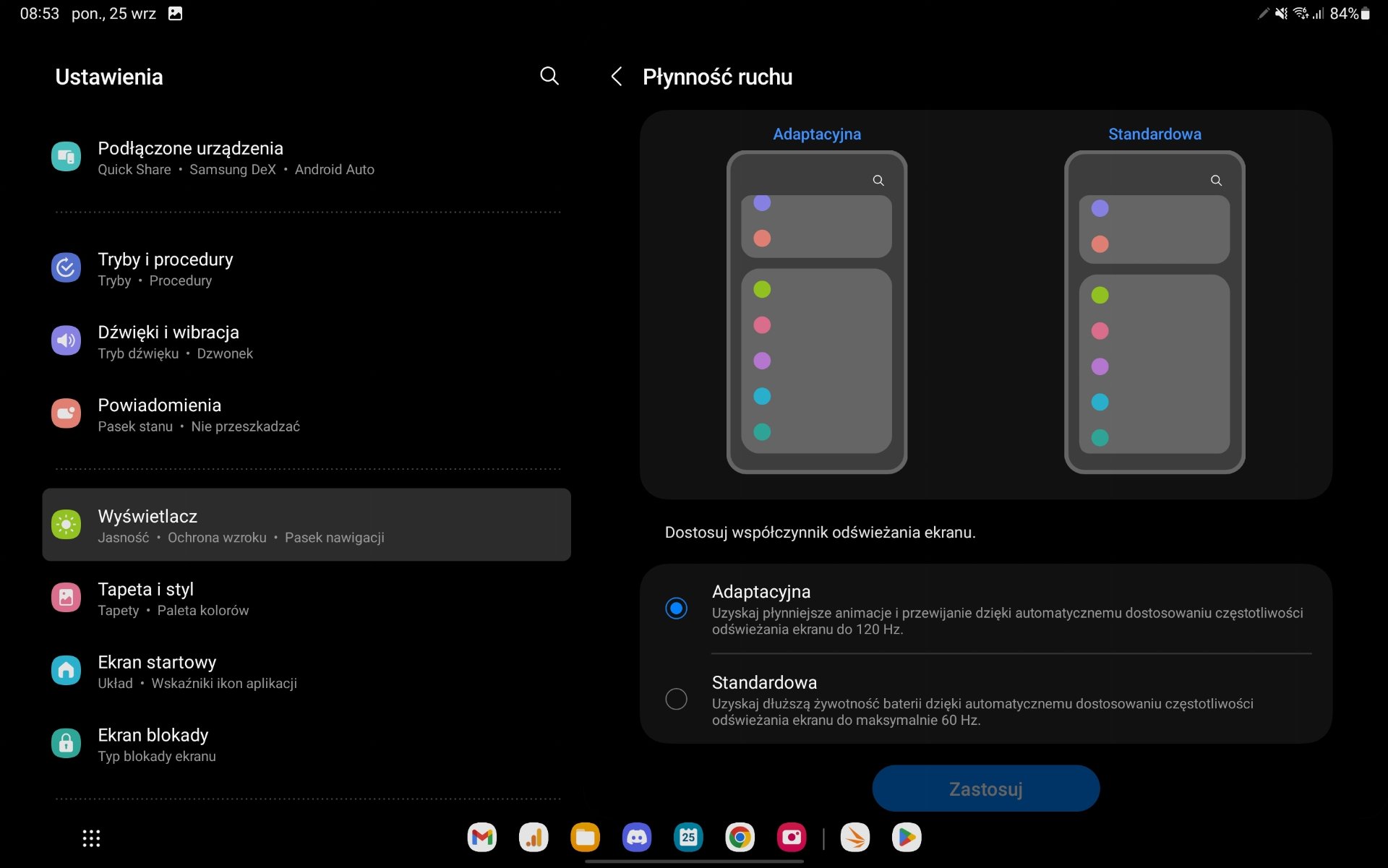Open the Calendar app showing 25
The width and height of the screenshot is (1388, 868).
click(688, 838)
